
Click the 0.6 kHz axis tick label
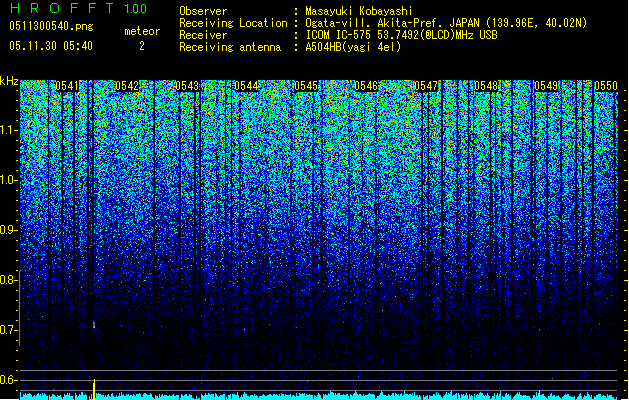point(9,380)
